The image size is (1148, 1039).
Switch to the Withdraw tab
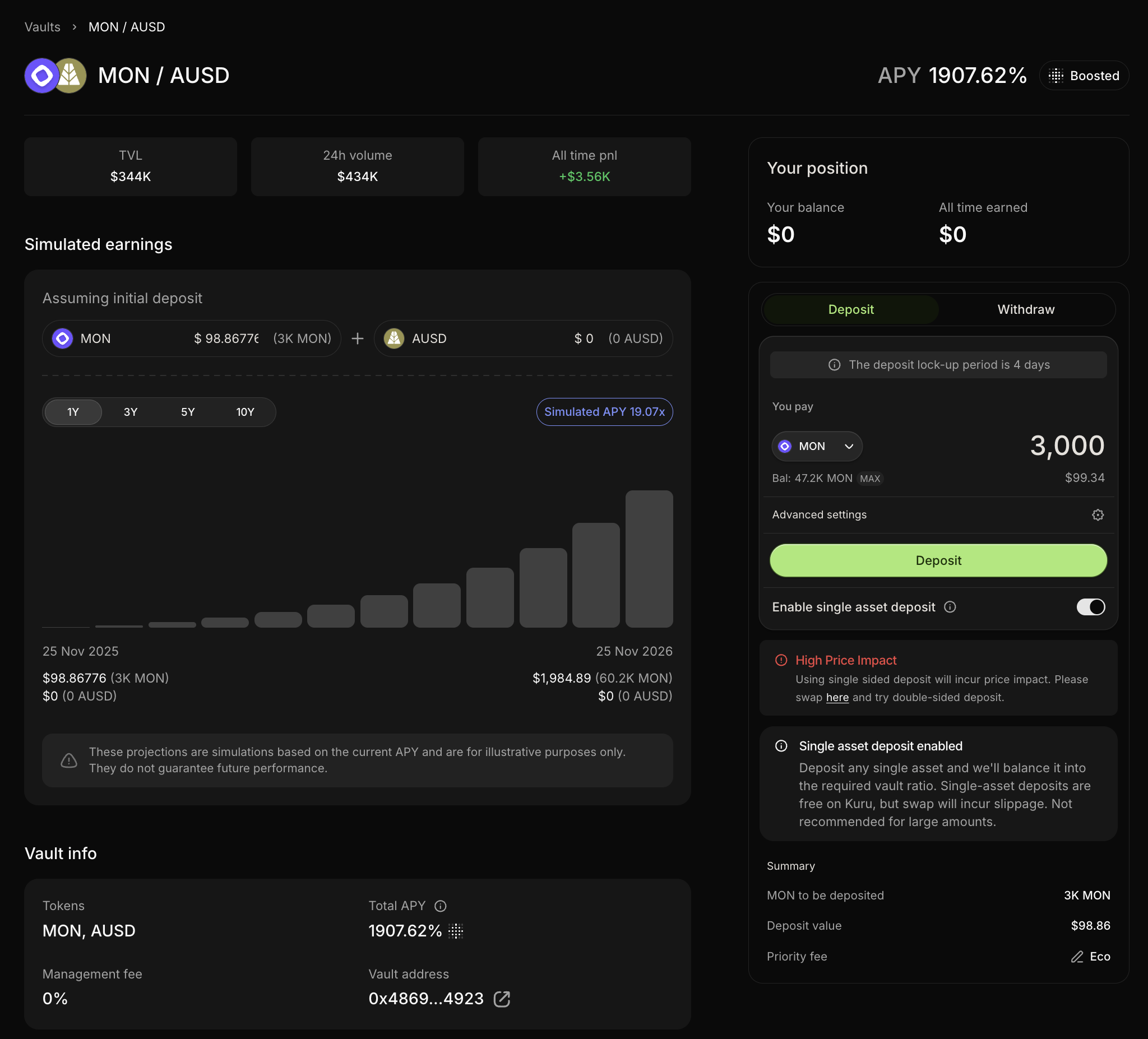(x=1025, y=309)
